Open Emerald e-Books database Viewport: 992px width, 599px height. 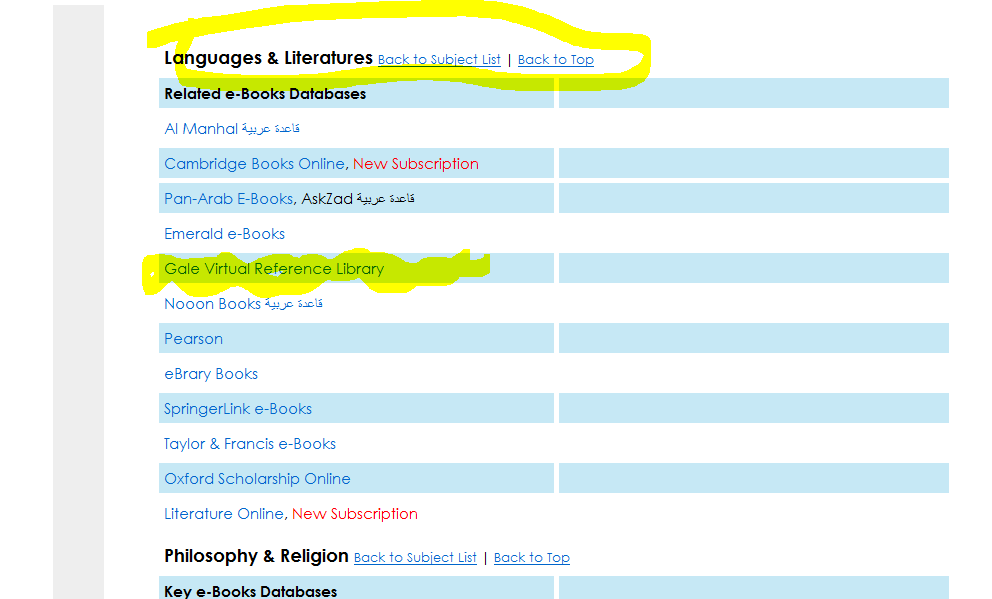pyautogui.click(x=225, y=234)
